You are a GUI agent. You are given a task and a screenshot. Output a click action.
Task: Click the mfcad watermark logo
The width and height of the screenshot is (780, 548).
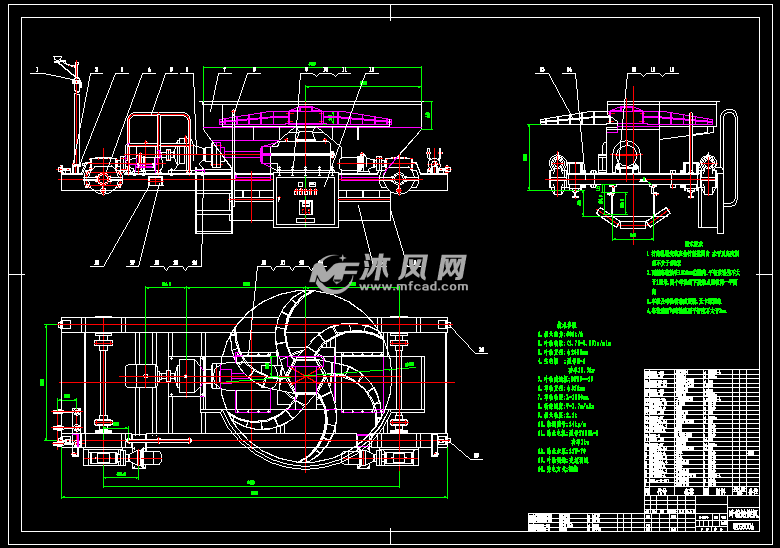pos(334,270)
